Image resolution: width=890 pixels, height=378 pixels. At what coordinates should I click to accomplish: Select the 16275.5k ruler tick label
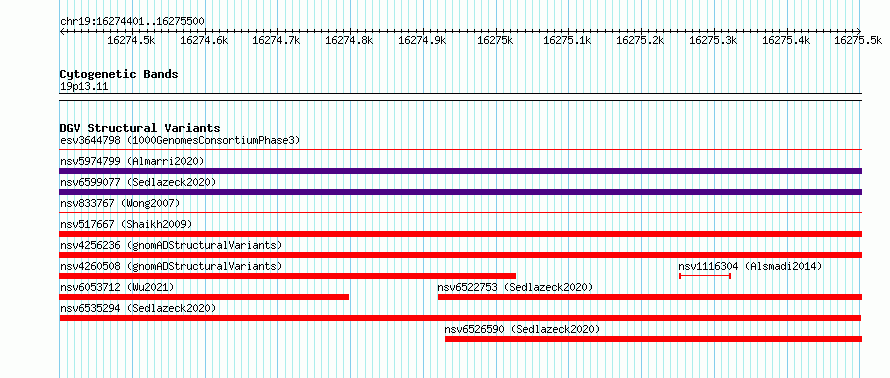coord(858,40)
